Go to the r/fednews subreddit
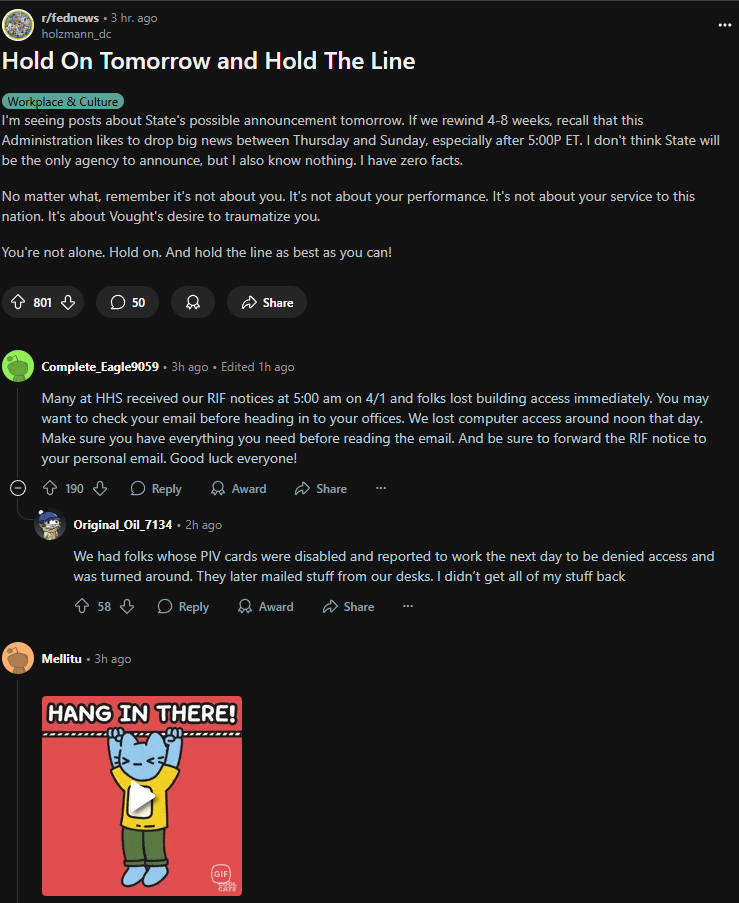 pos(70,18)
